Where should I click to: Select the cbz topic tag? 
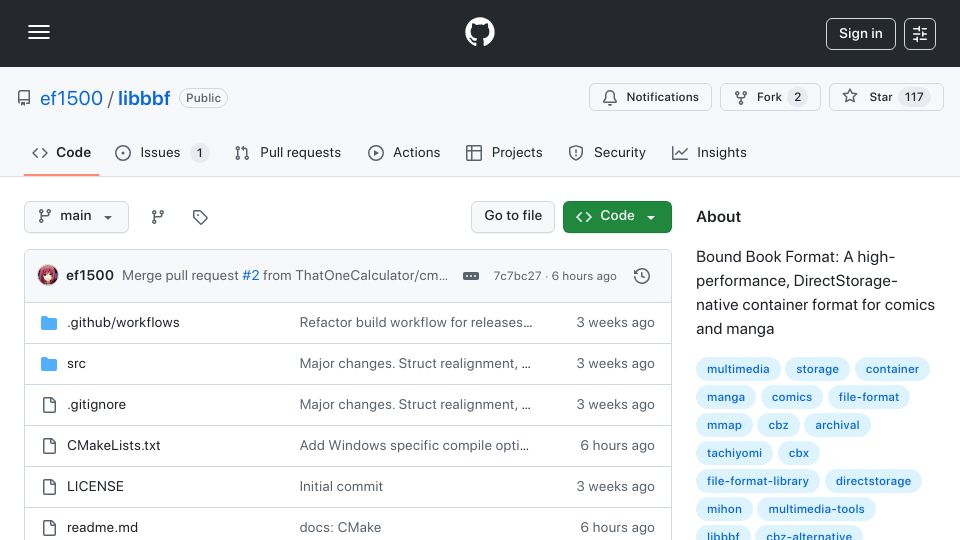click(778, 426)
